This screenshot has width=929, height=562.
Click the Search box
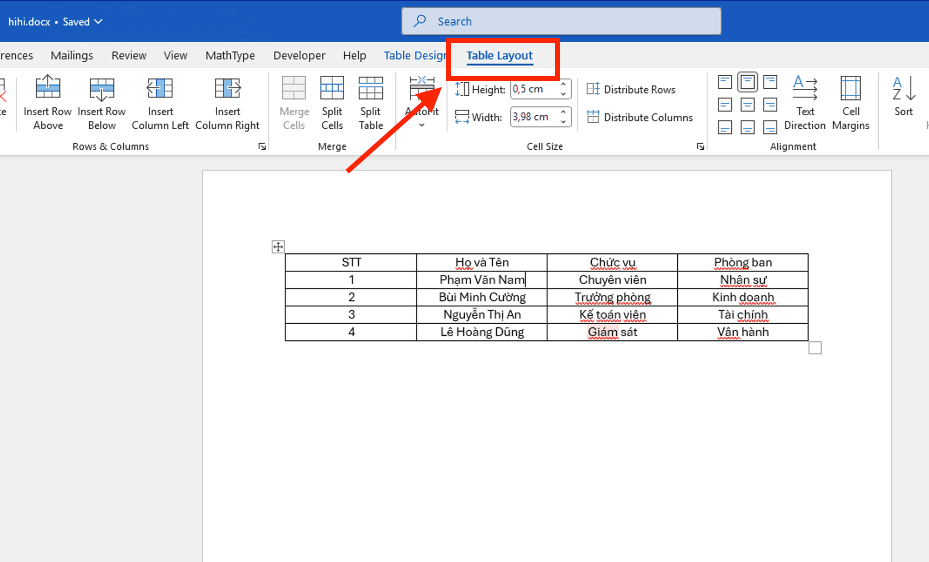[561, 21]
